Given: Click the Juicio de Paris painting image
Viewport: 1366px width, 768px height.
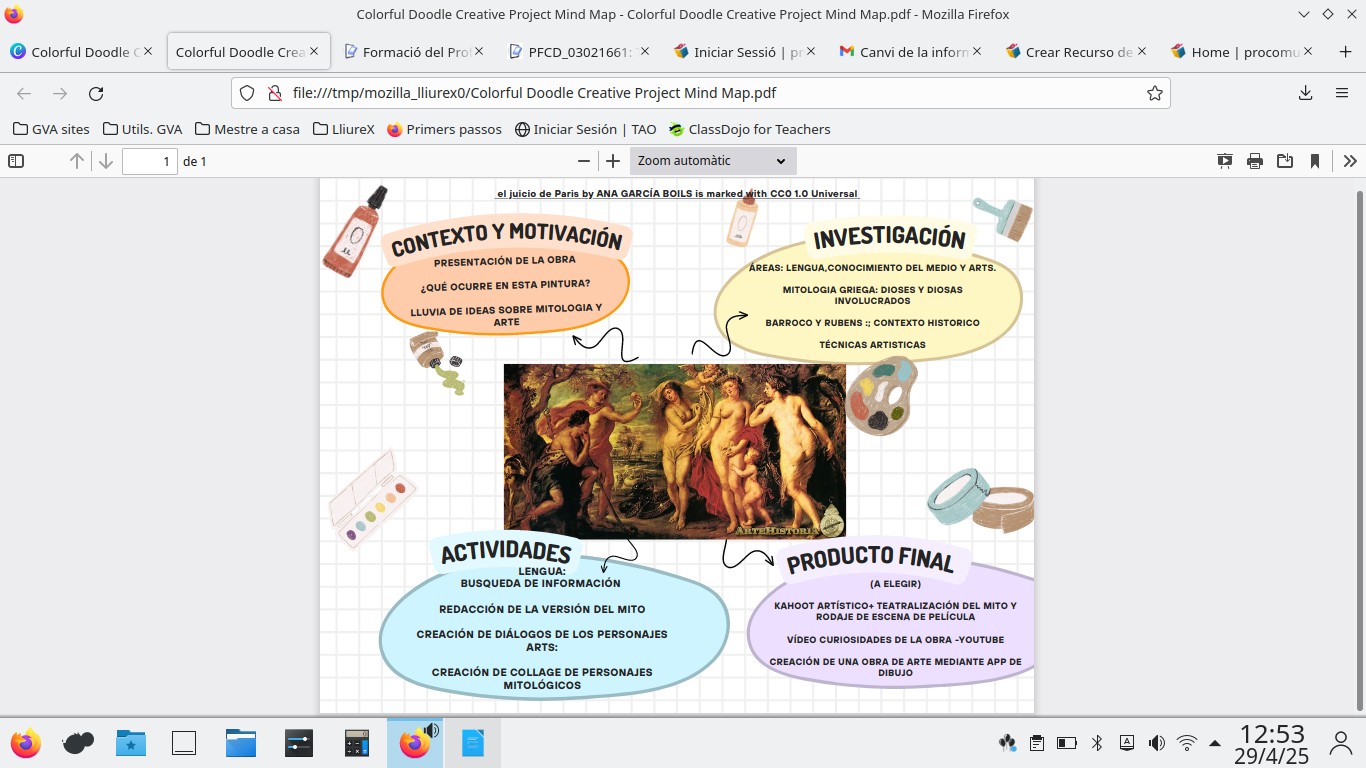Looking at the screenshot, I should tap(675, 451).
